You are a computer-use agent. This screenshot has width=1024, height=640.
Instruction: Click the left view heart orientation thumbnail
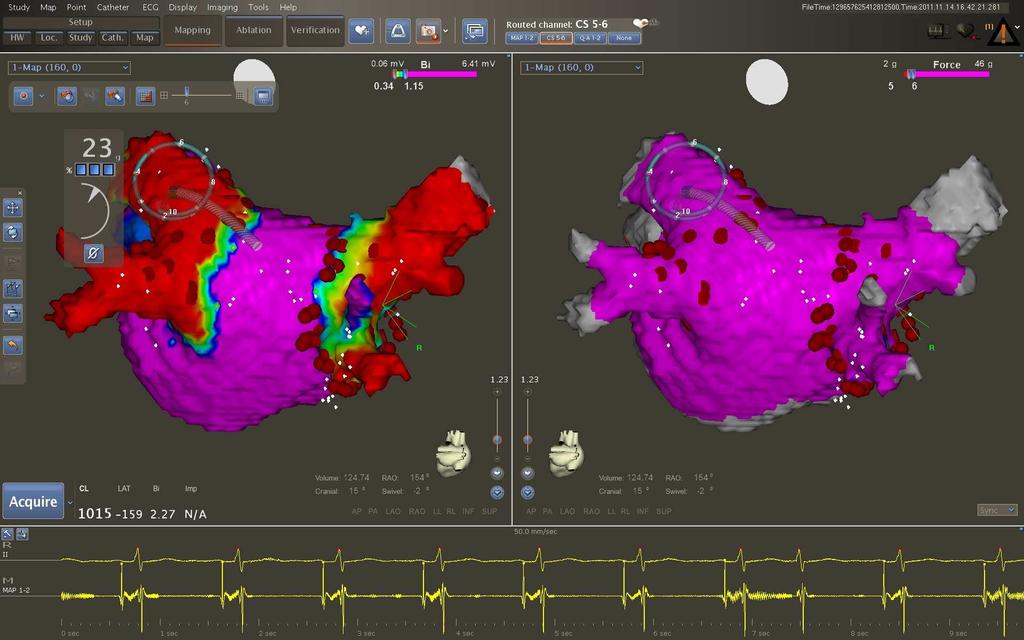pyautogui.click(x=454, y=452)
